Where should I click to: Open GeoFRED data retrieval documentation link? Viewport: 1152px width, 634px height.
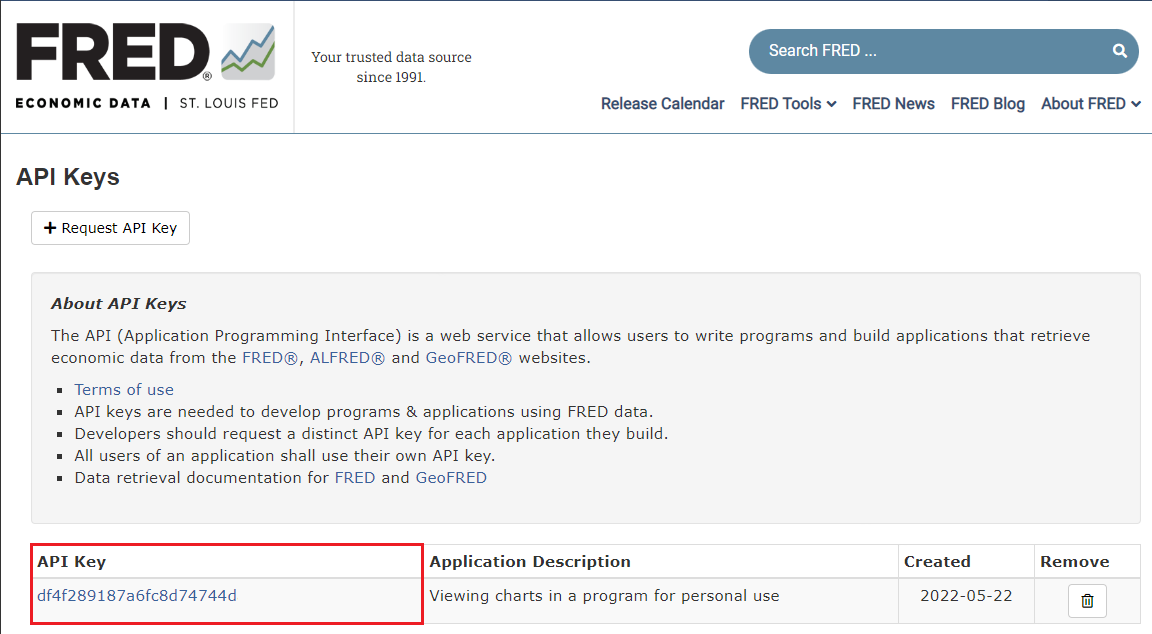pyautogui.click(x=451, y=478)
